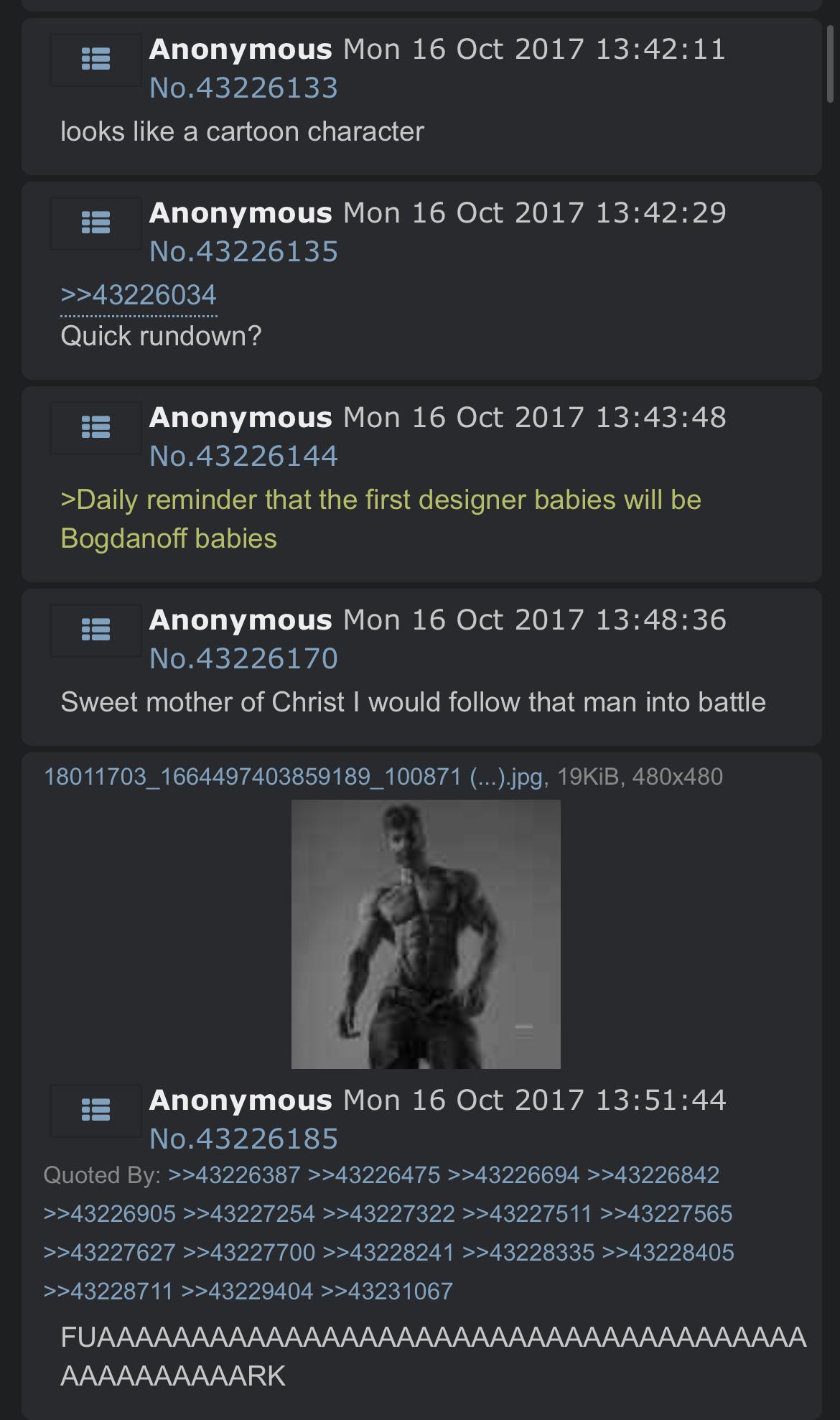Click post number No.43226170
Screen dimensions: 840x1420
point(243,658)
